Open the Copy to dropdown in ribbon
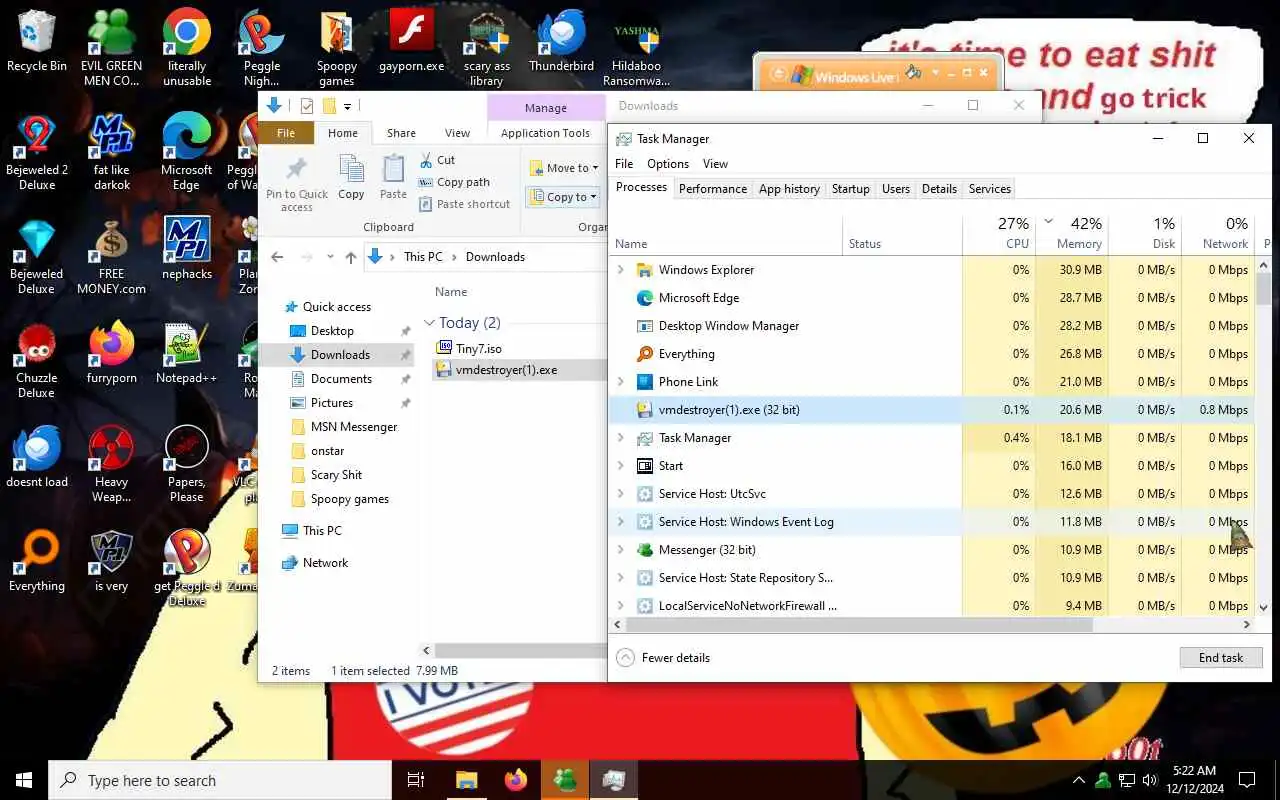Image resolution: width=1280 pixels, height=800 pixels. click(x=565, y=197)
